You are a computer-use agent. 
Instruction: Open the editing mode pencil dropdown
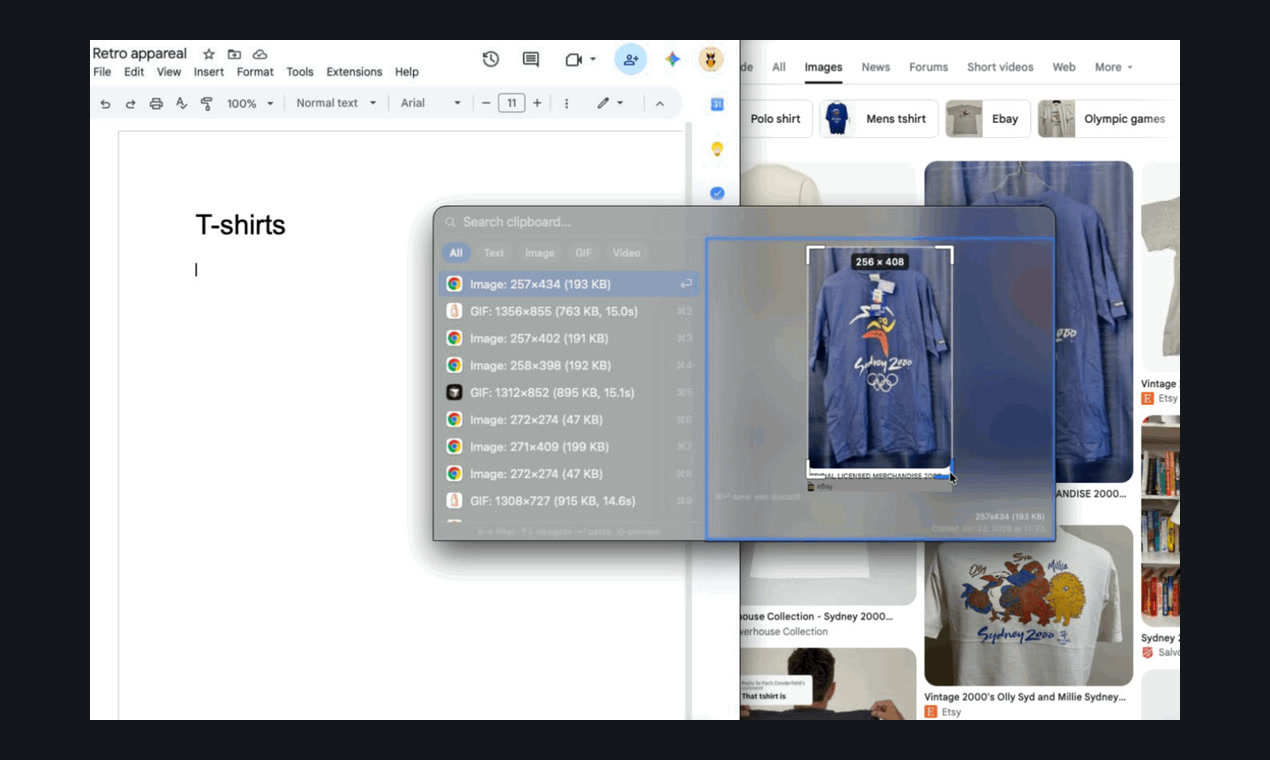click(x=610, y=103)
